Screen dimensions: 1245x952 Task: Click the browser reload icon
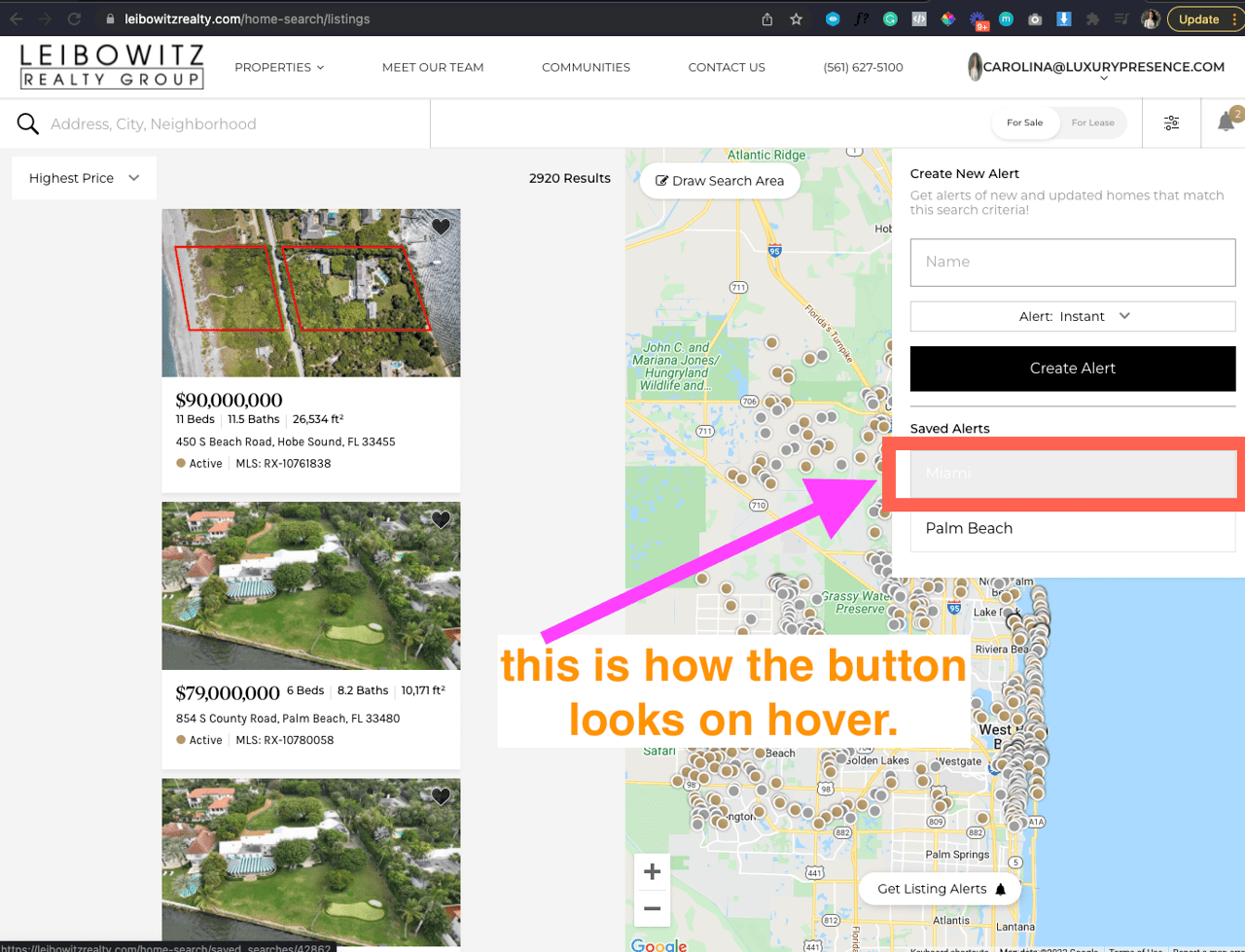[74, 18]
